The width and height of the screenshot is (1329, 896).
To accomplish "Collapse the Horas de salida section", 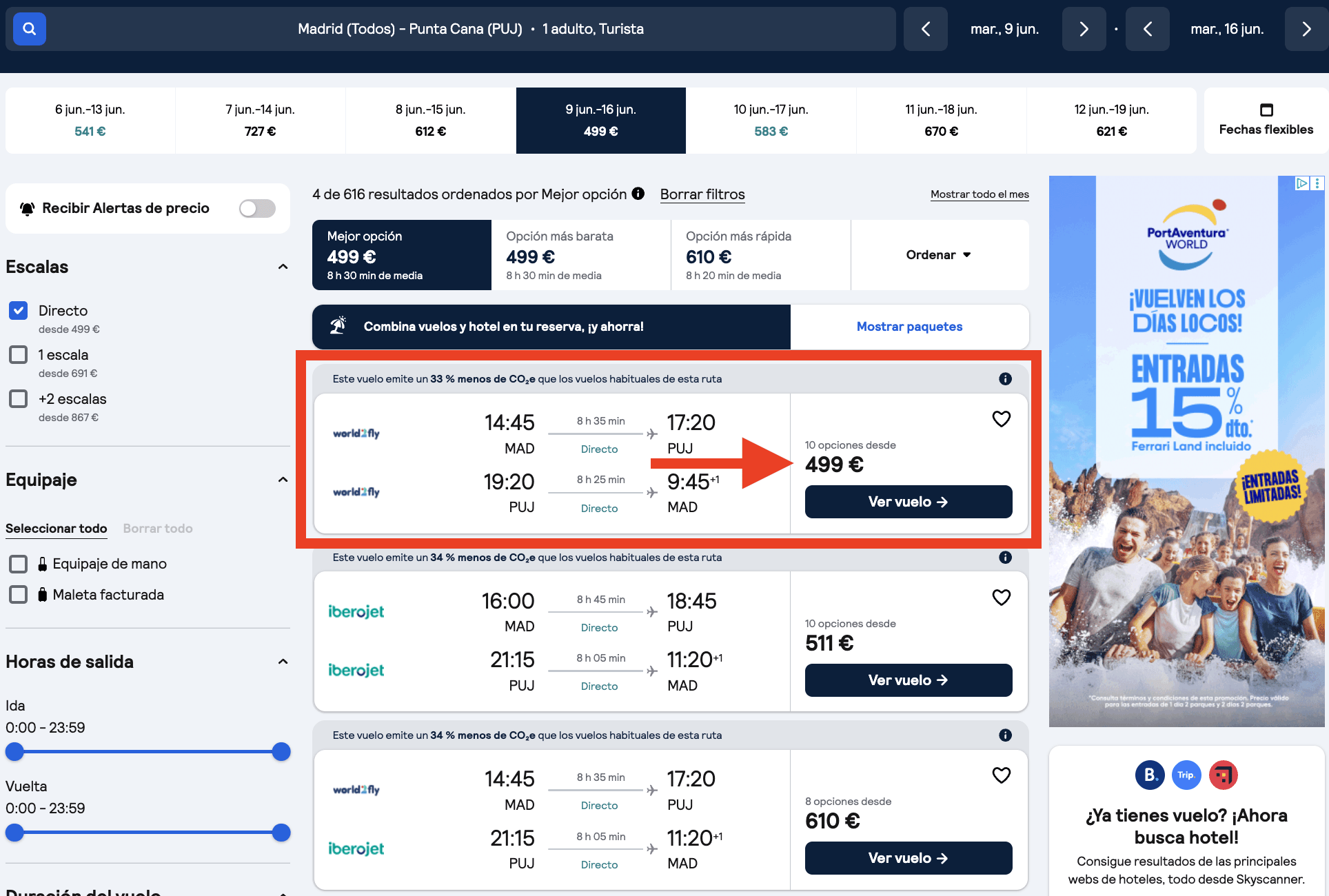I will (x=283, y=662).
